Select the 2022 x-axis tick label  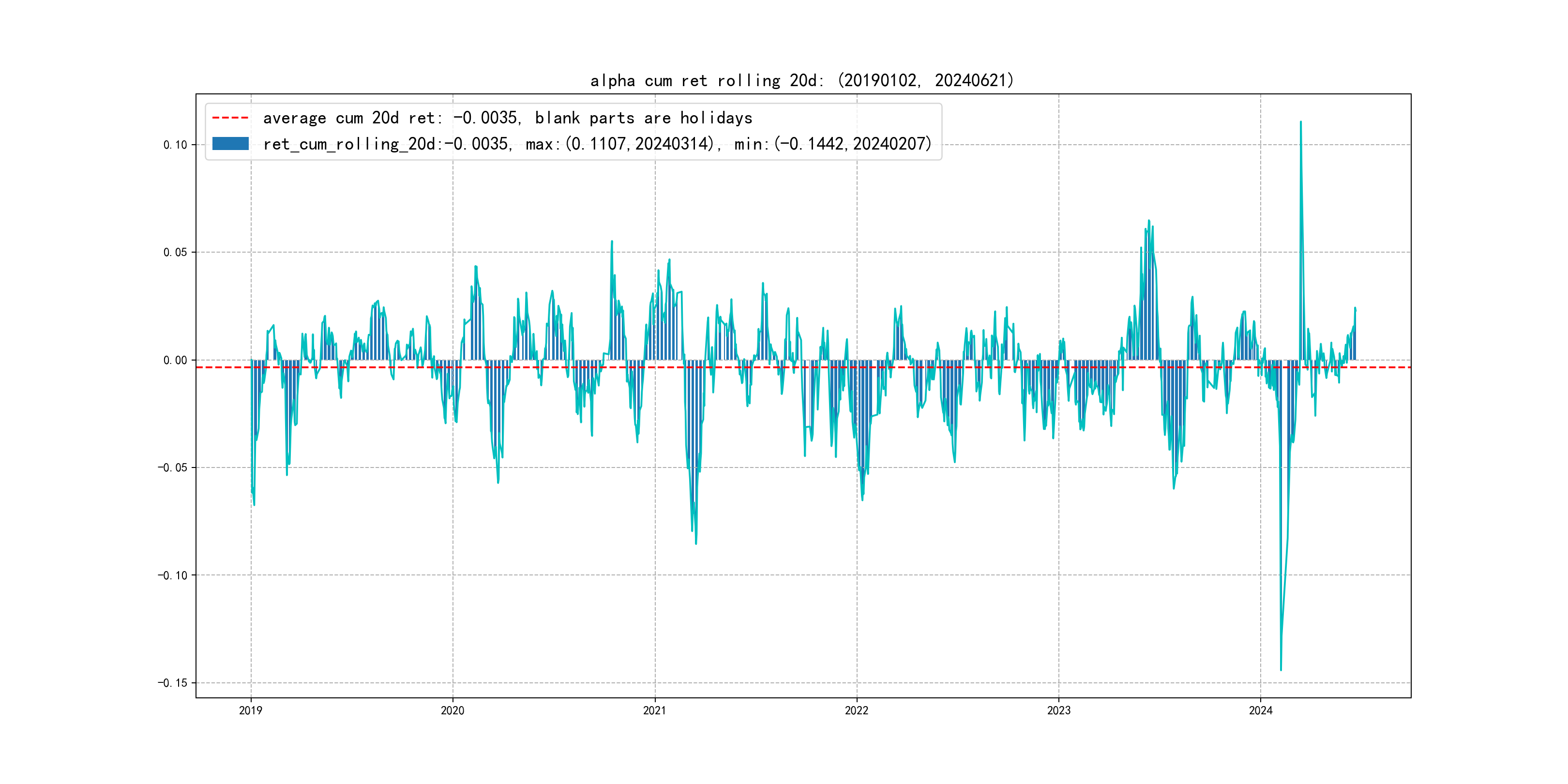click(x=857, y=710)
